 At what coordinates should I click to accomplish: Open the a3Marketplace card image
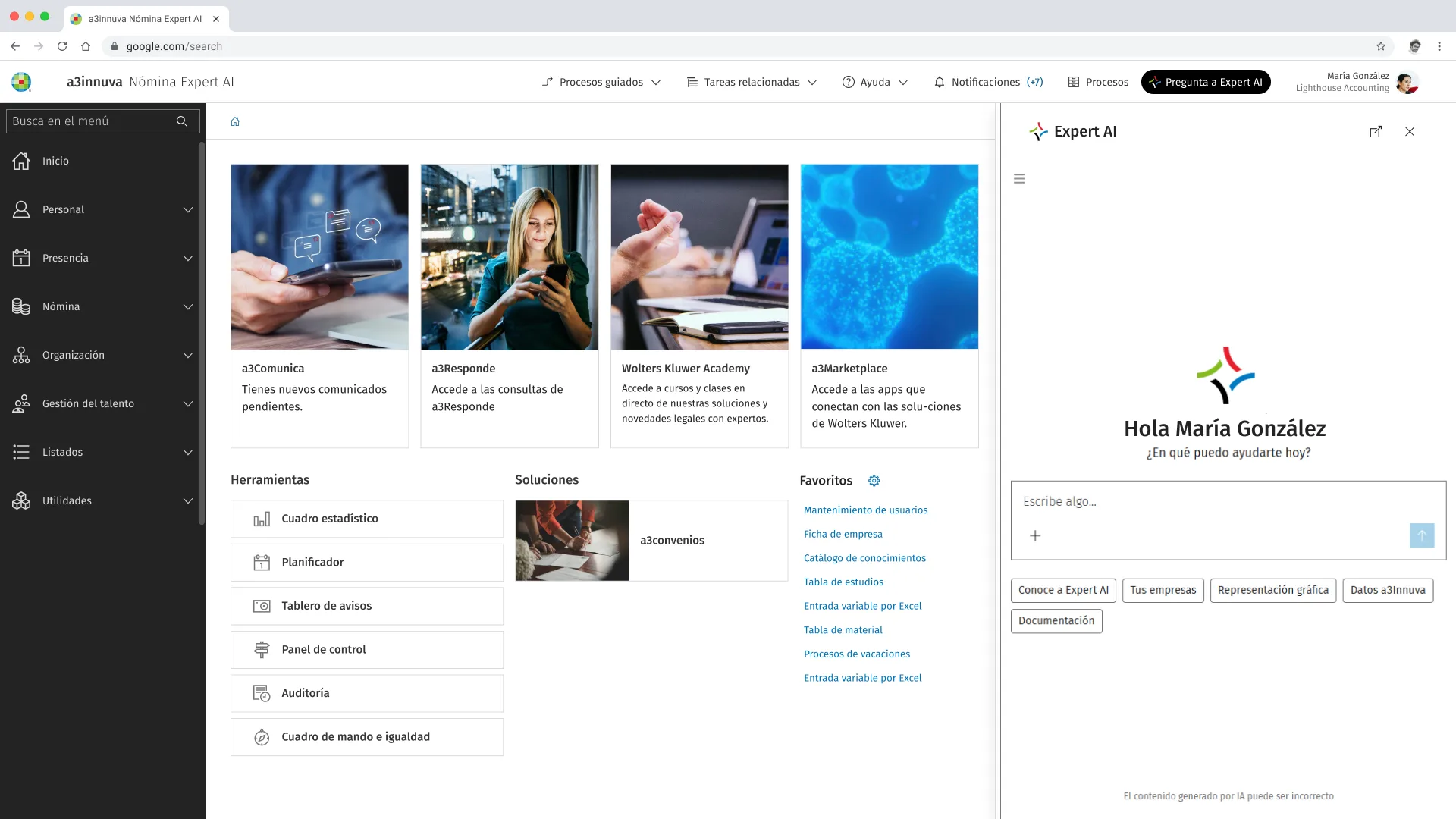click(x=890, y=257)
